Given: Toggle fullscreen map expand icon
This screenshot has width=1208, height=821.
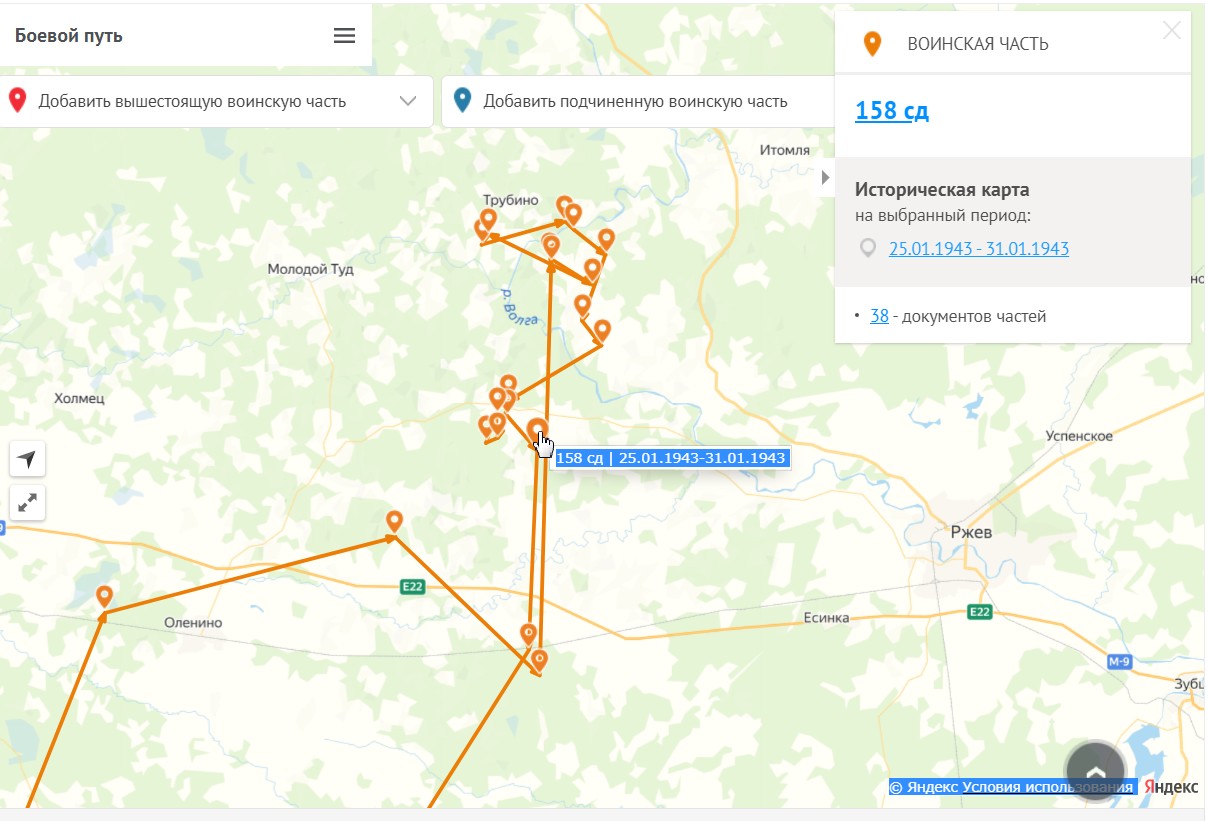Looking at the screenshot, I should pyautogui.click(x=27, y=503).
